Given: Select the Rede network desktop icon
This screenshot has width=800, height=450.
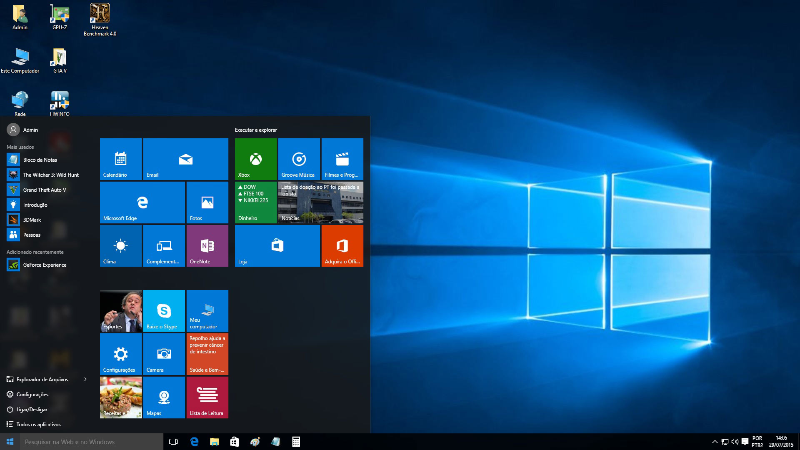Looking at the screenshot, I should pyautogui.click(x=20, y=104).
